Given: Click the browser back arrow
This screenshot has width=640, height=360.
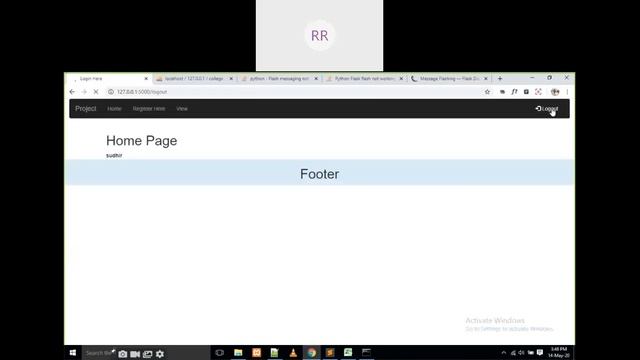Looking at the screenshot, I should click(72, 92).
